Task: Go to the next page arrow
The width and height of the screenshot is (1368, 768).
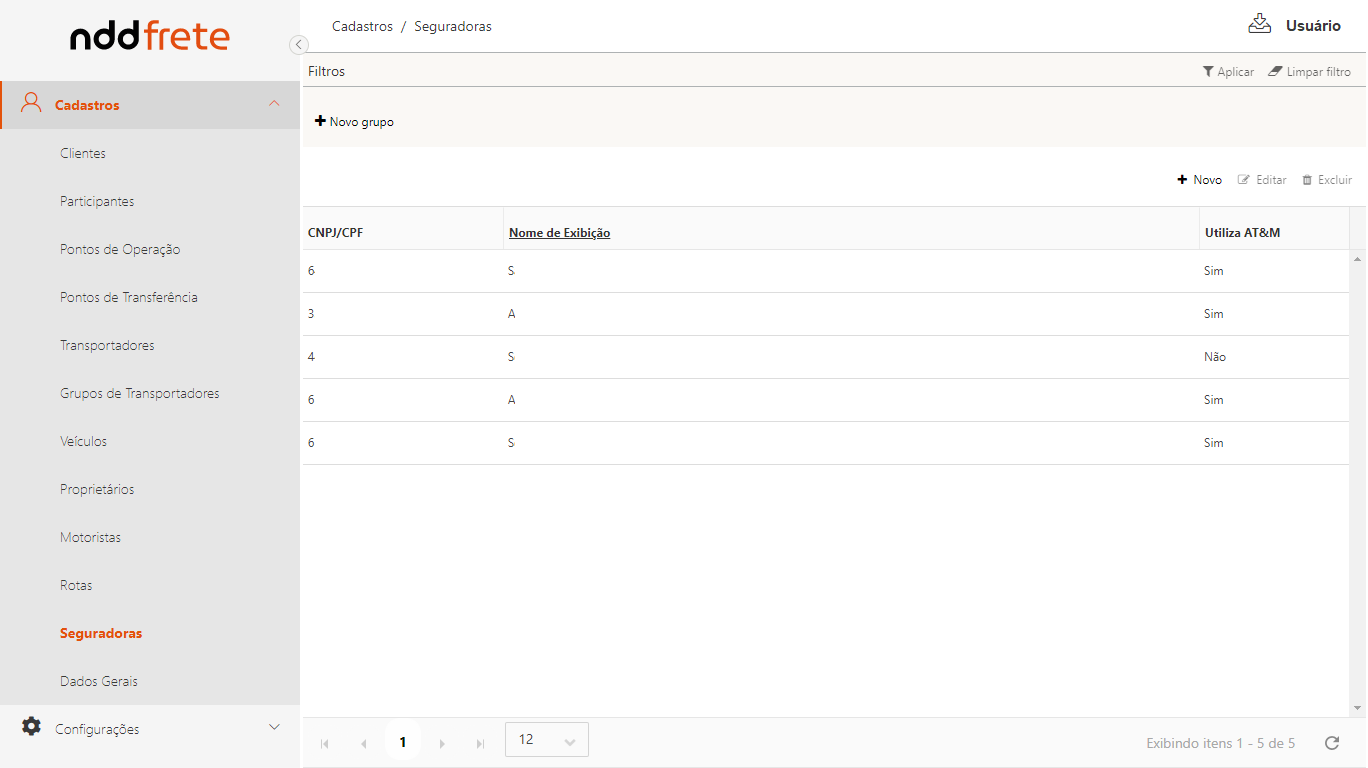Action: click(x=442, y=743)
